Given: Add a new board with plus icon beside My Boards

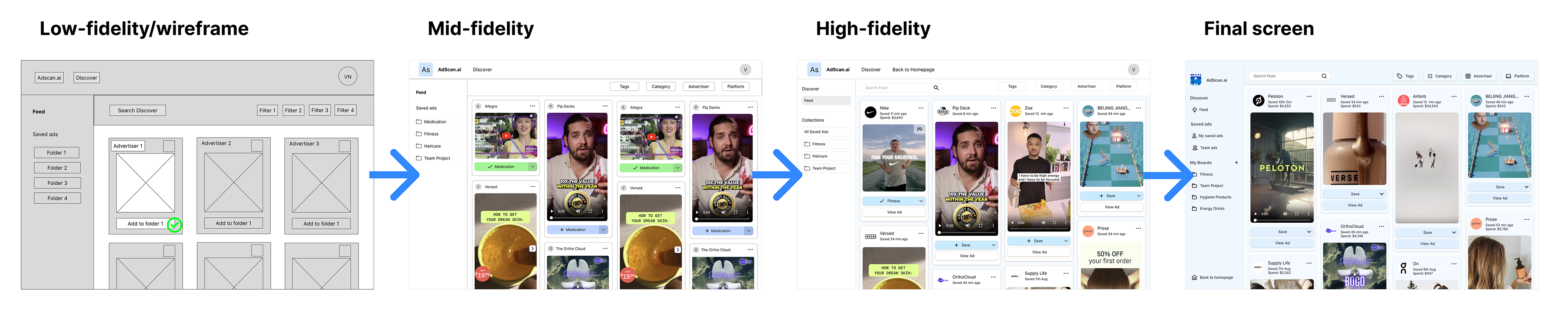Looking at the screenshot, I should coord(1236,163).
